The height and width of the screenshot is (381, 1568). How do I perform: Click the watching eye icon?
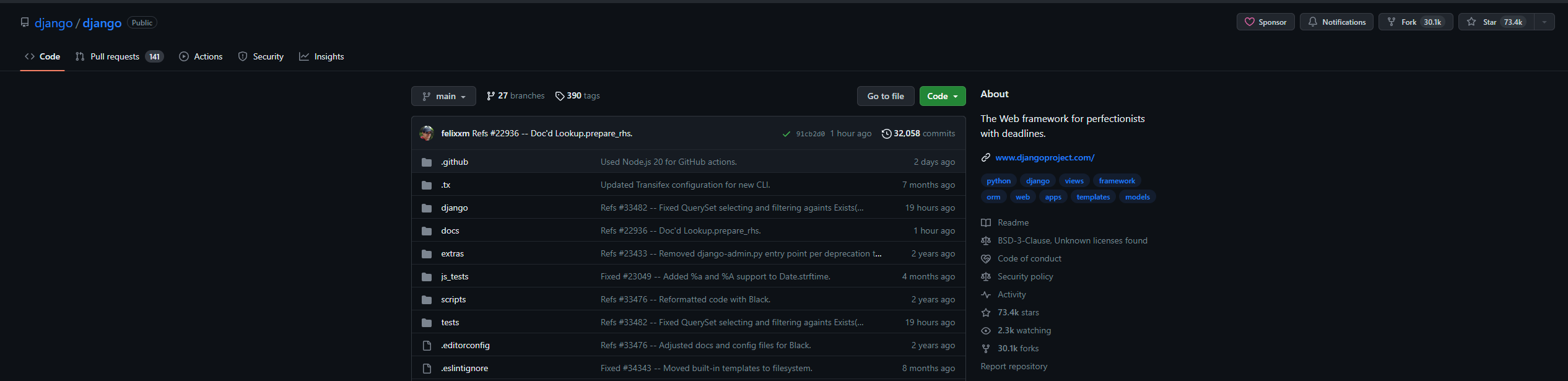986,330
